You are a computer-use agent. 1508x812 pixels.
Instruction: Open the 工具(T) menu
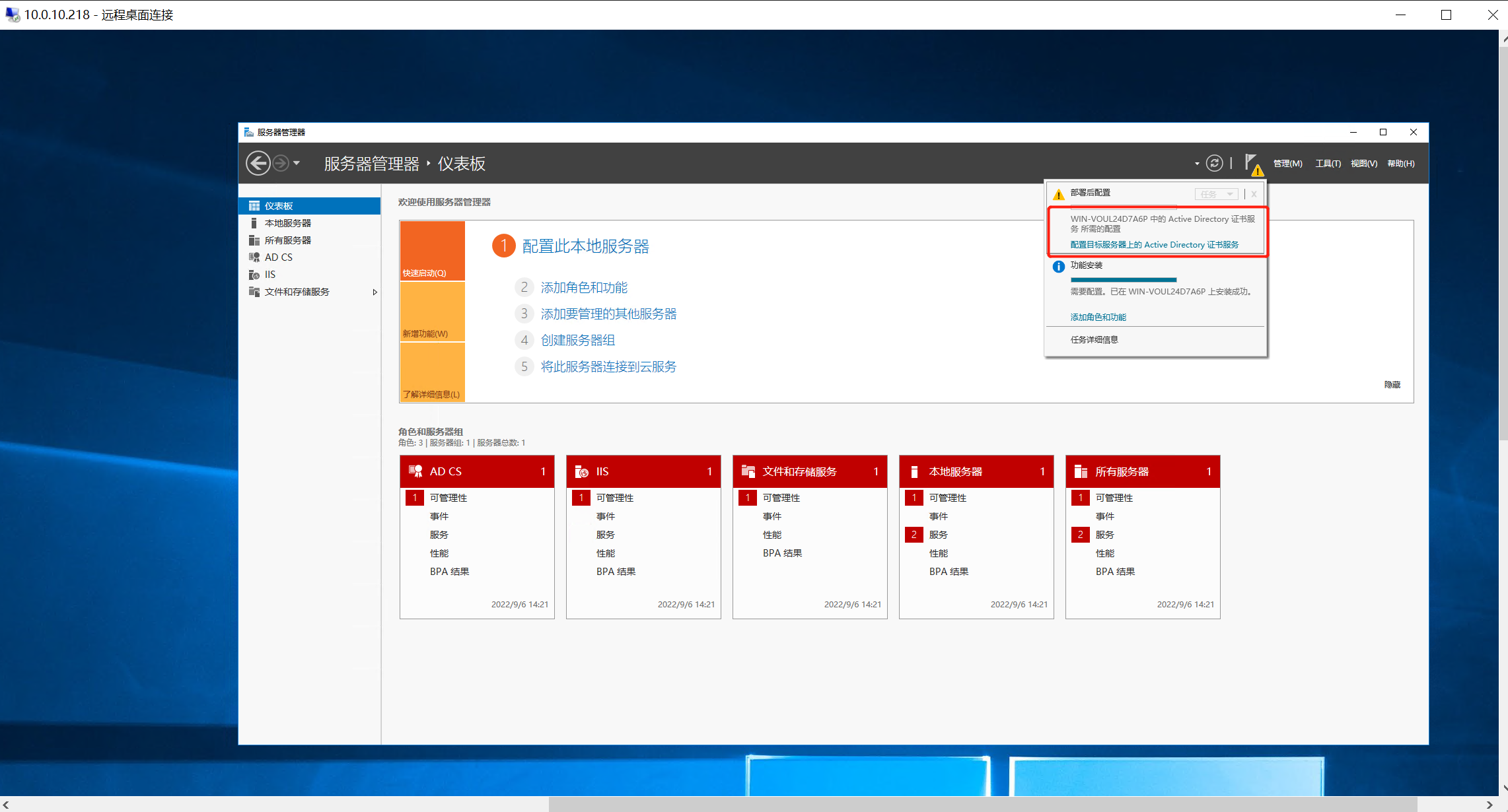tap(1328, 164)
